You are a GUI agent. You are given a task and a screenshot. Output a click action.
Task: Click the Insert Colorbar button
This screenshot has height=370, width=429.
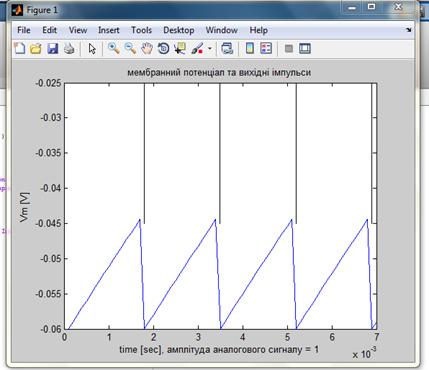tap(250, 49)
